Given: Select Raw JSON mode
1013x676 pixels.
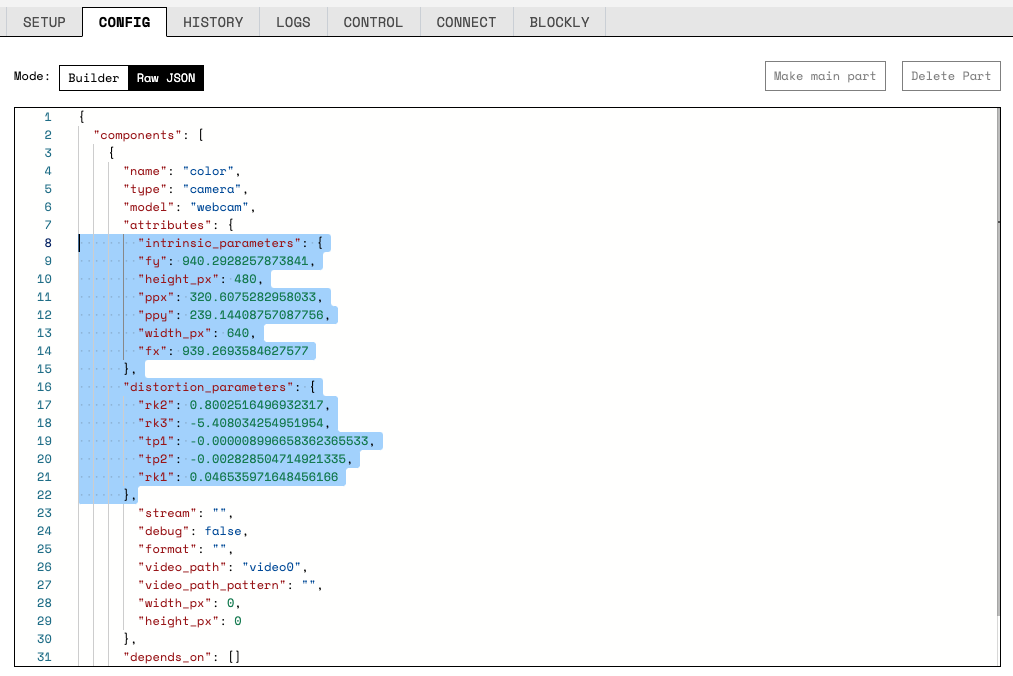Looking at the screenshot, I should [166, 78].
